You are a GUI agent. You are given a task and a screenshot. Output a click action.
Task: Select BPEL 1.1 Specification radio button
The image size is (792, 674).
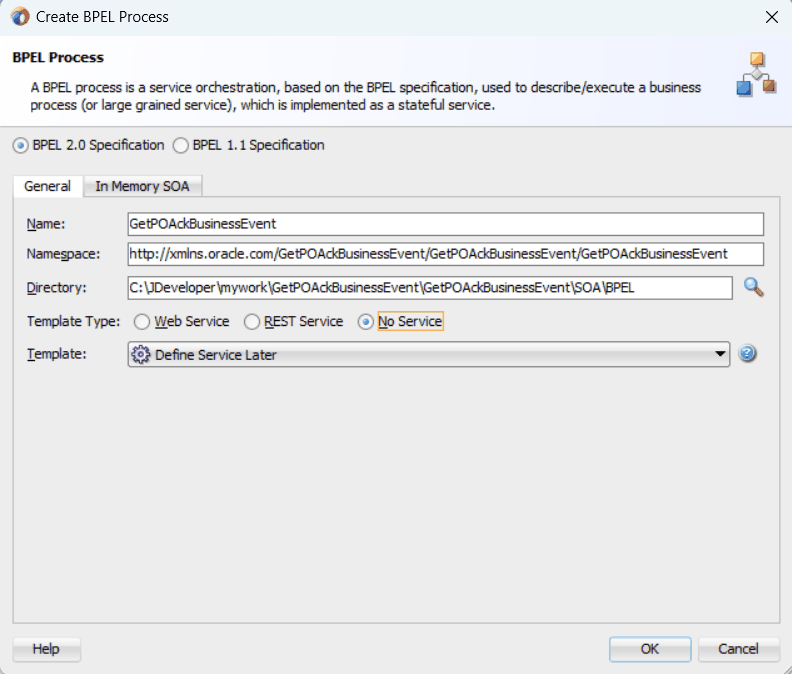click(181, 146)
